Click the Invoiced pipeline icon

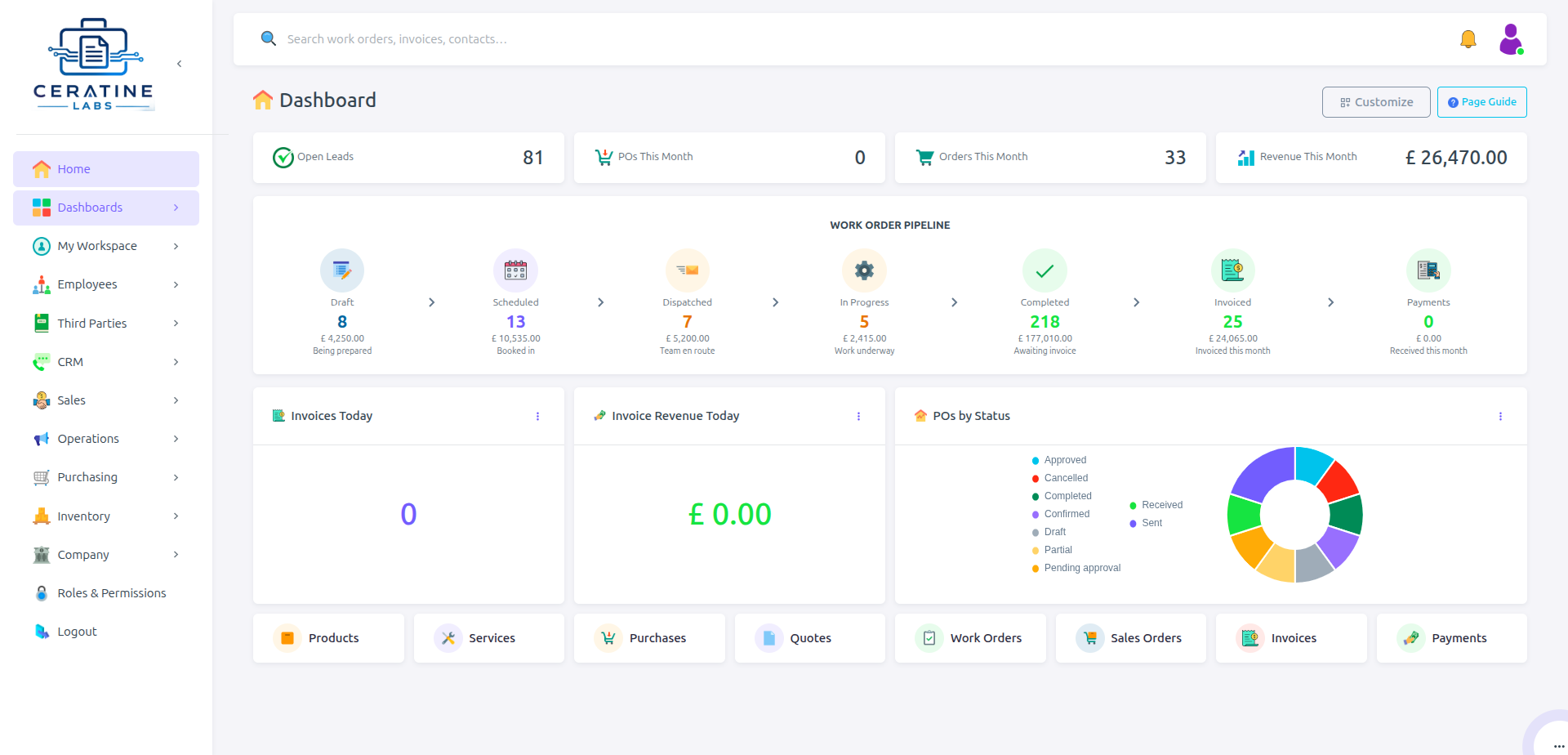click(x=1232, y=270)
